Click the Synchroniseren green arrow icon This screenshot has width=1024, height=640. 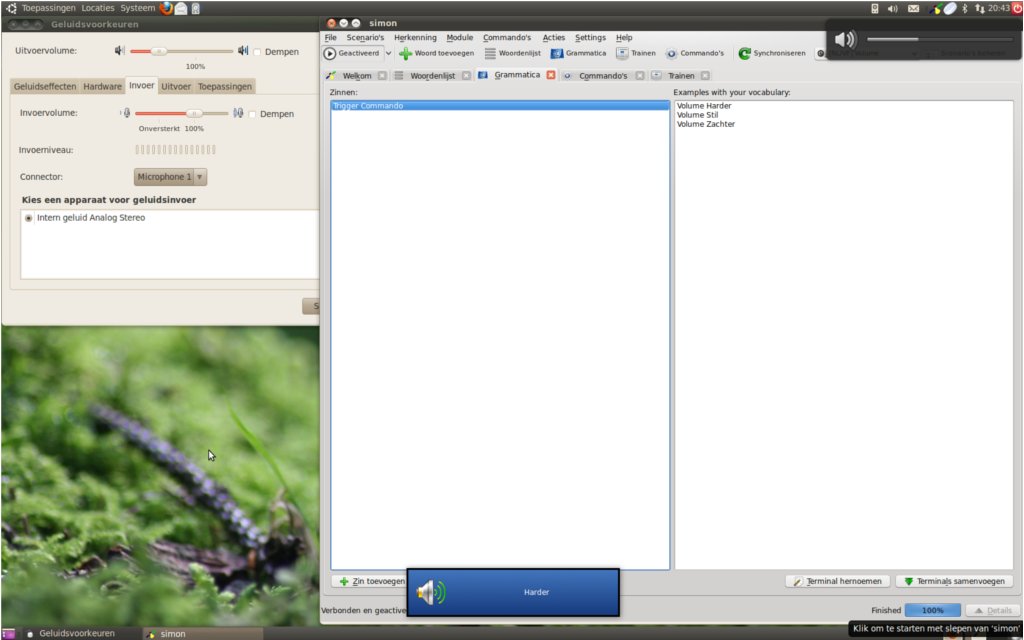744,54
